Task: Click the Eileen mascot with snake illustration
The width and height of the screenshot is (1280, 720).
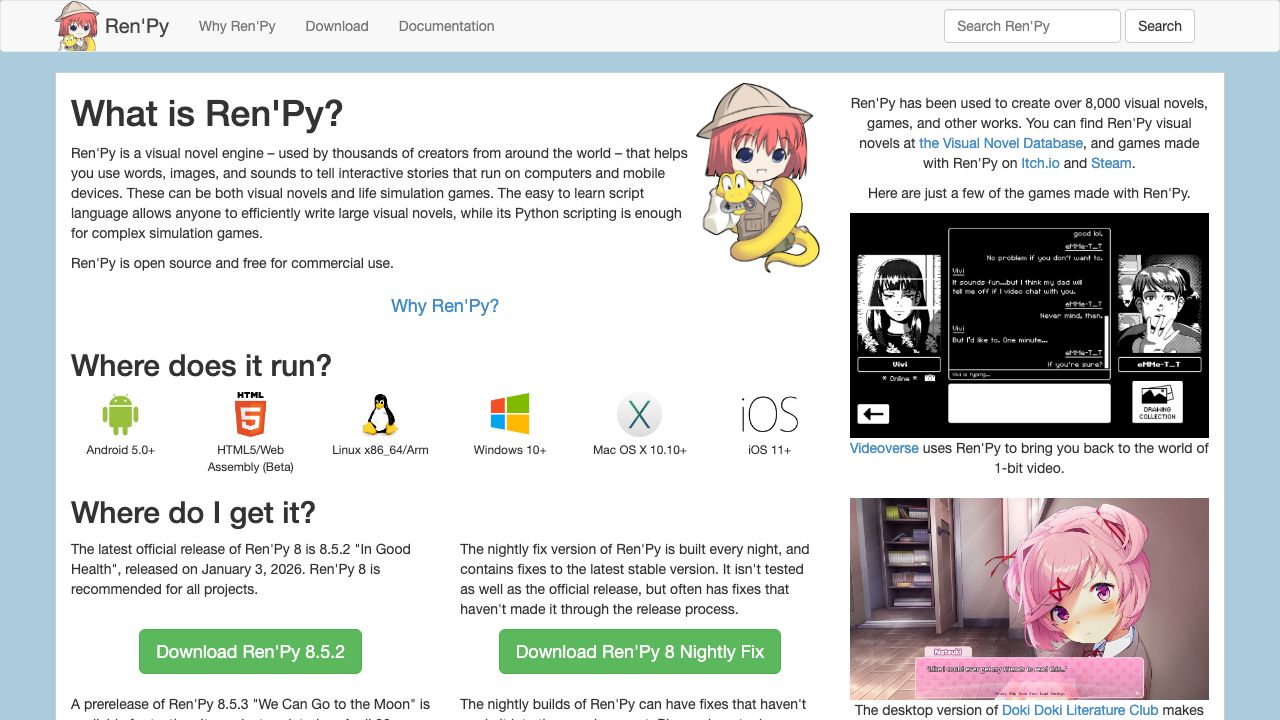Action: pos(758,177)
